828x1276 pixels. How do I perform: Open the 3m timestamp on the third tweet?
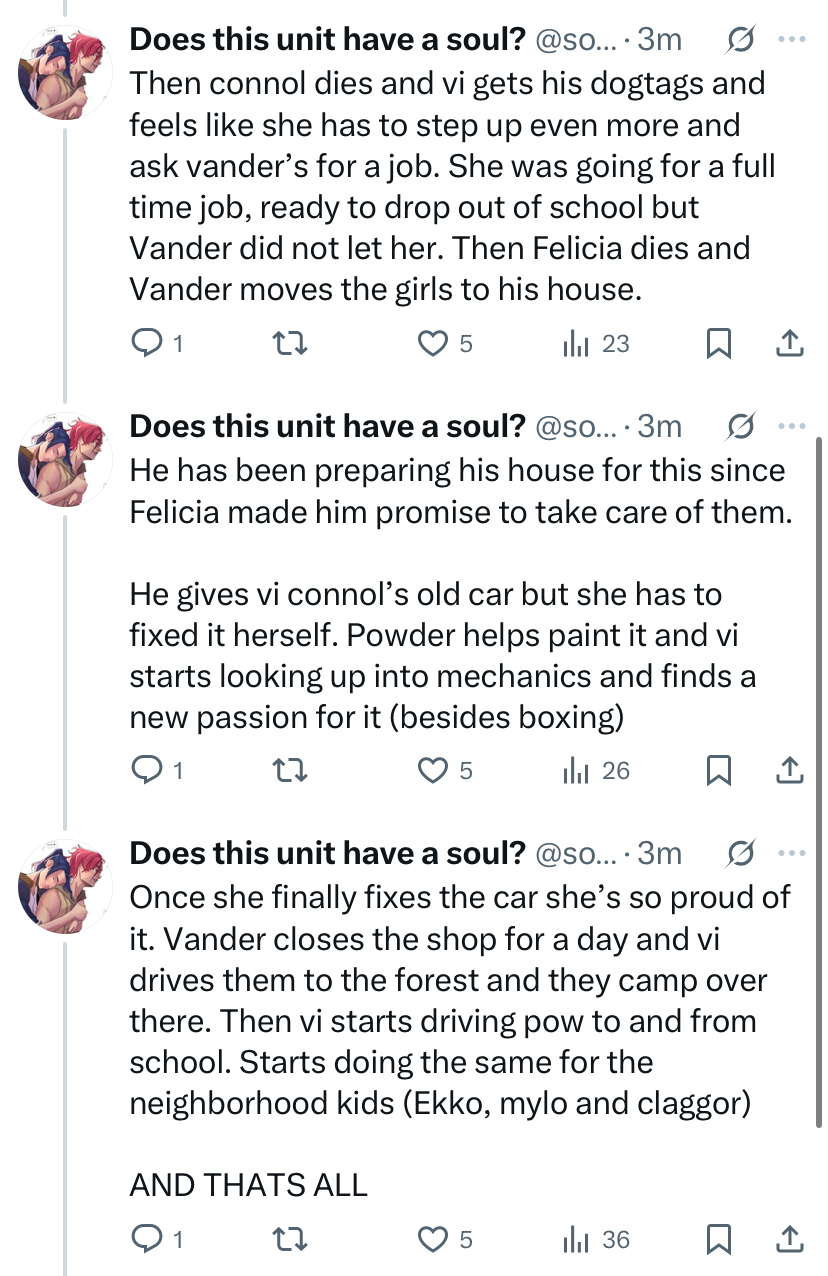(660, 853)
